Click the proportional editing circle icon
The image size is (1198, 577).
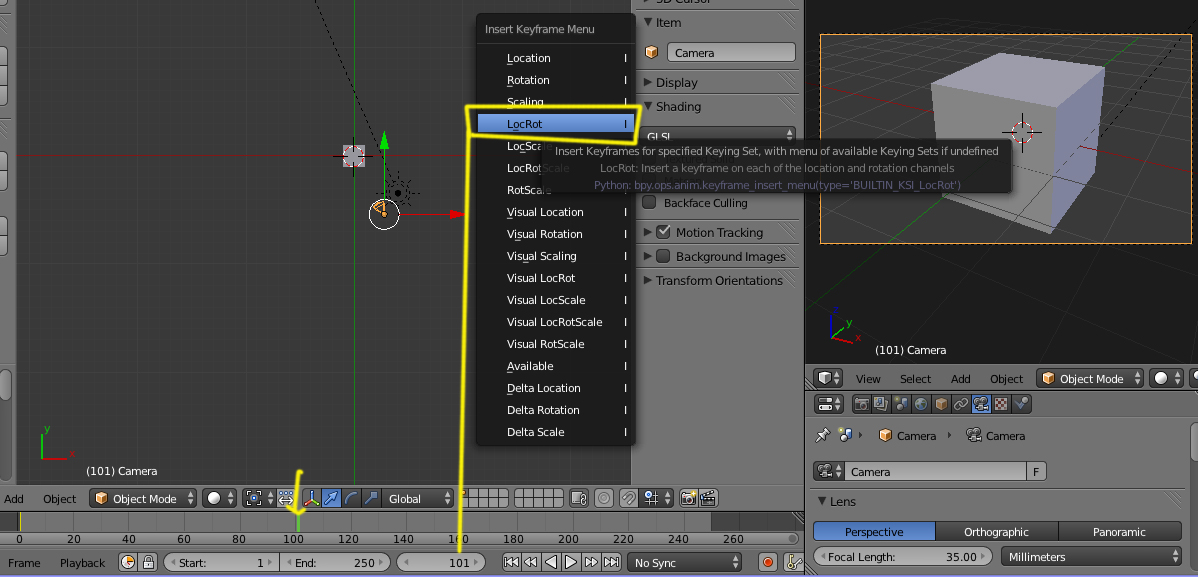(x=604, y=499)
